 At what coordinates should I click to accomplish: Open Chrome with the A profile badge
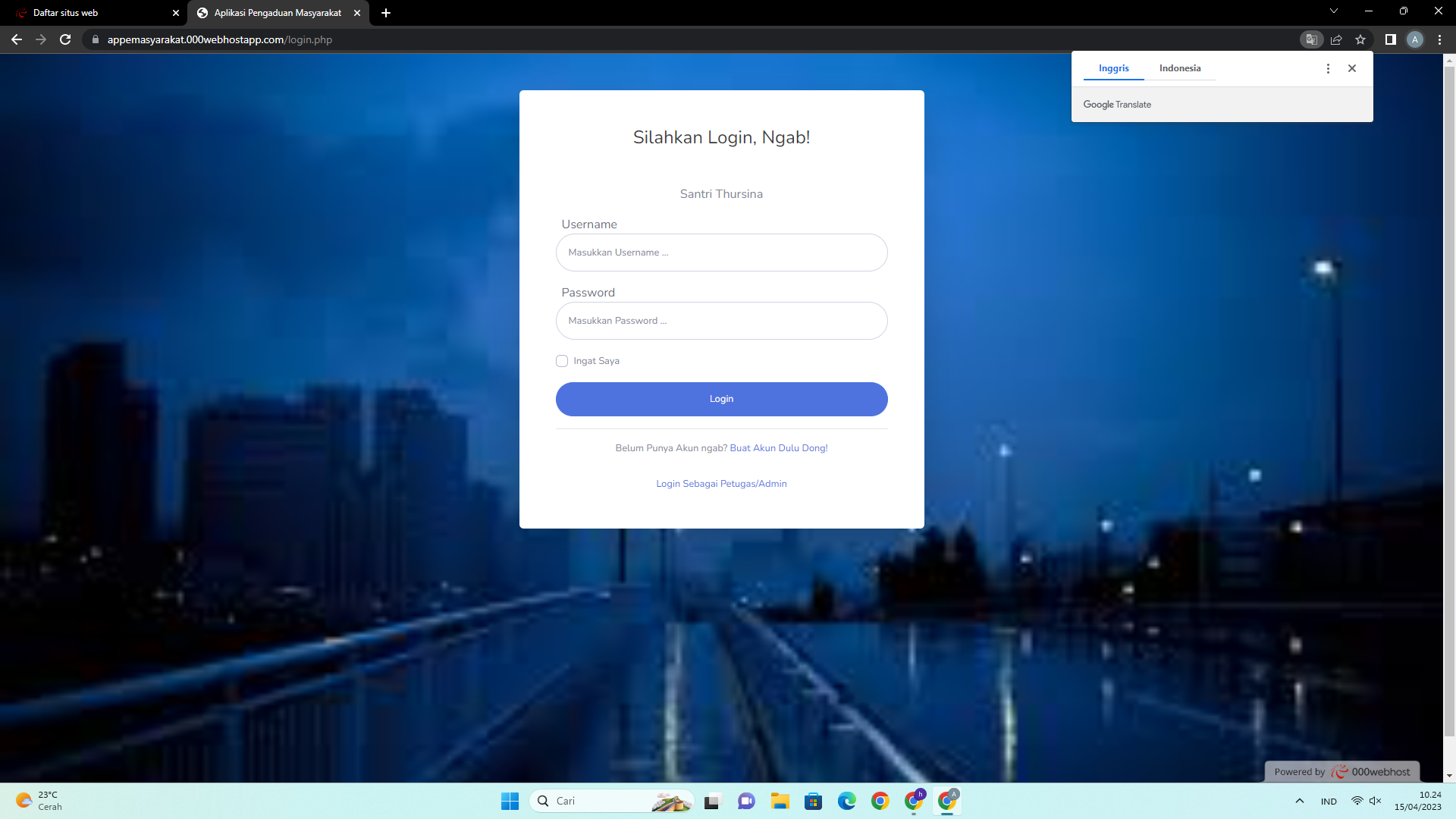[947, 801]
